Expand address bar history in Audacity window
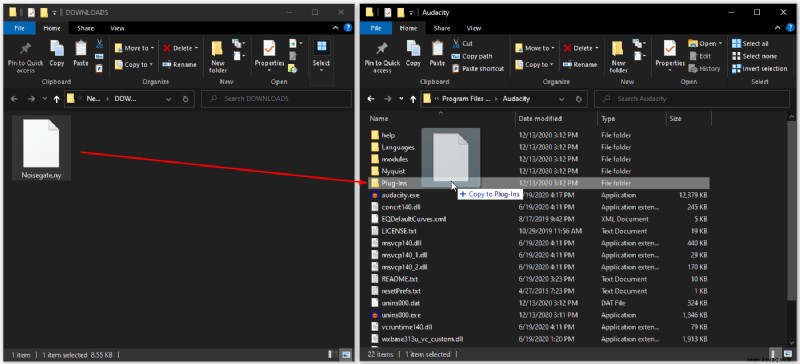Screen dimensions: 800x364 click(x=562, y=99)
